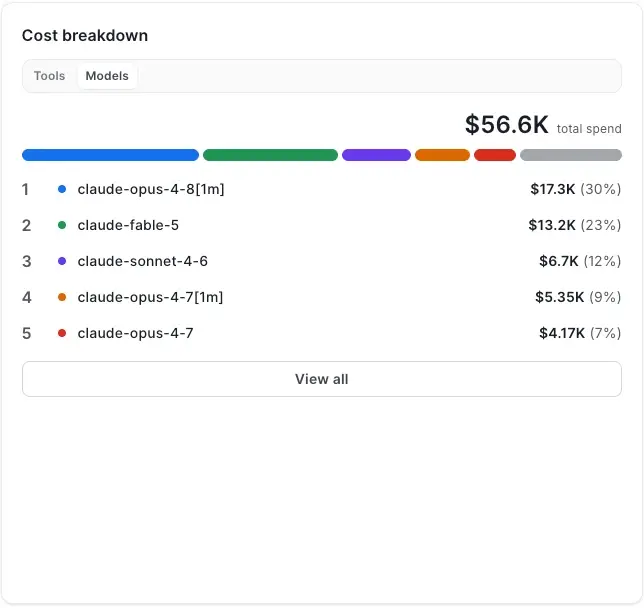Click rank number 1 in the list
This screenshot has height=608, width=644.
point(25,189)
